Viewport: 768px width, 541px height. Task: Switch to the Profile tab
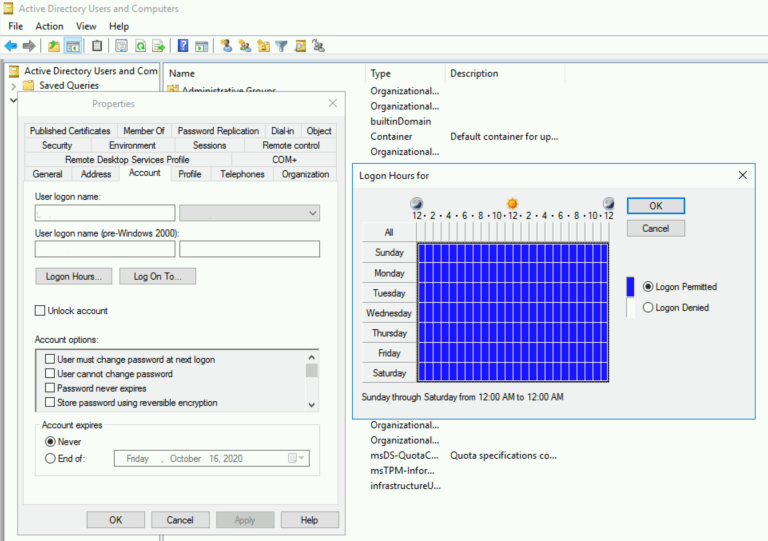(x=190, y=174)
